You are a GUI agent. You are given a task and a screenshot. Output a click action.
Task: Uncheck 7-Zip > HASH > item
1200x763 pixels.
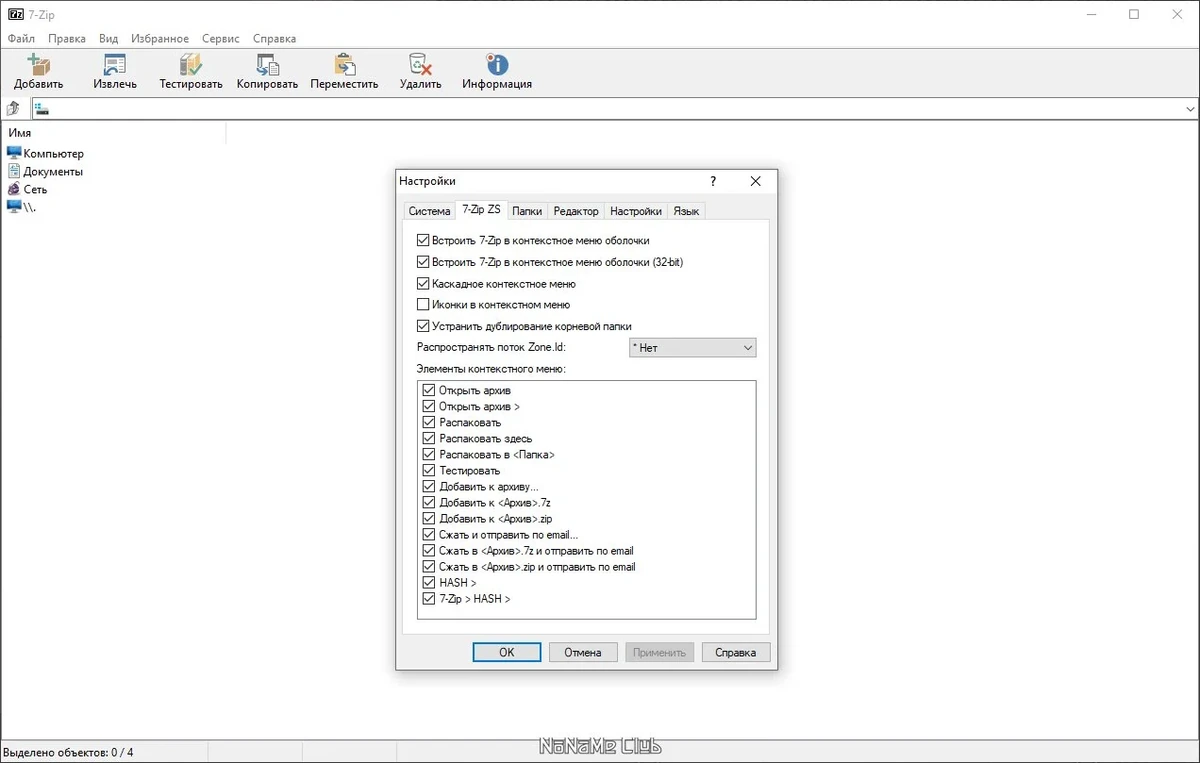[429, 599]
